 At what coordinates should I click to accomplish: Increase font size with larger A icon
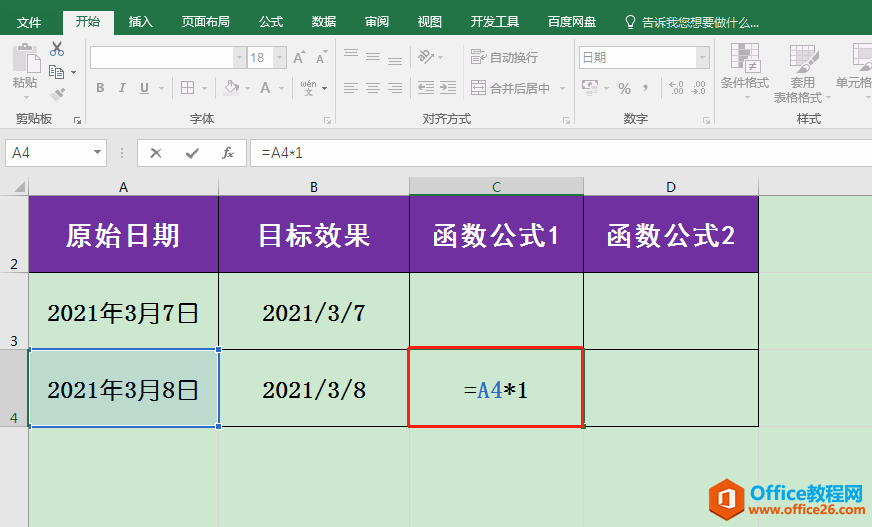[299, 57]
